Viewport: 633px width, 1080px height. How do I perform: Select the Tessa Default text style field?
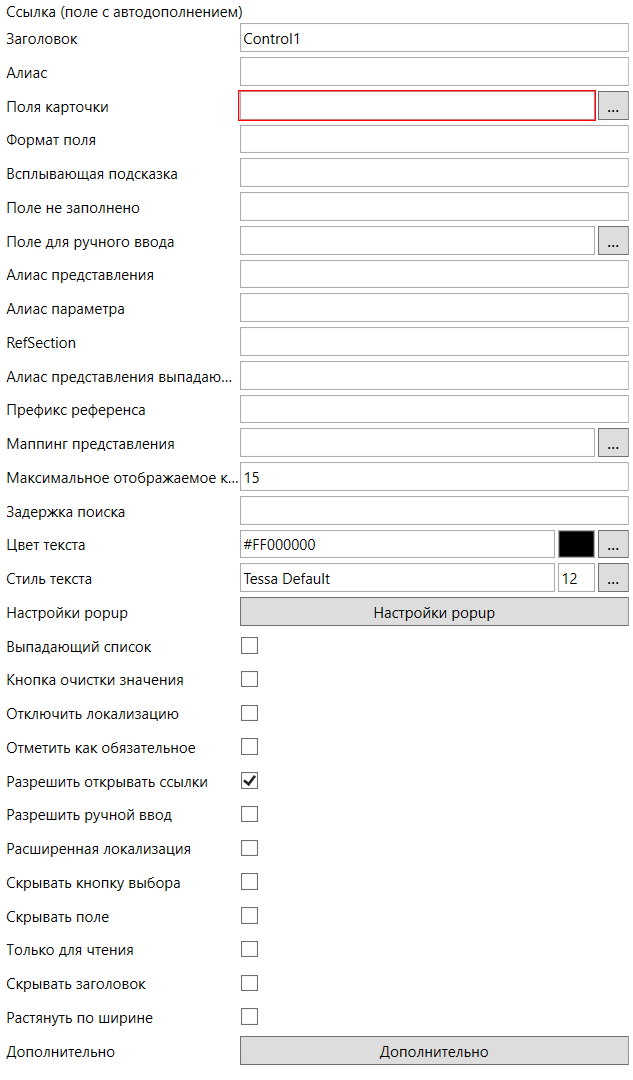(x=397, y=578)
